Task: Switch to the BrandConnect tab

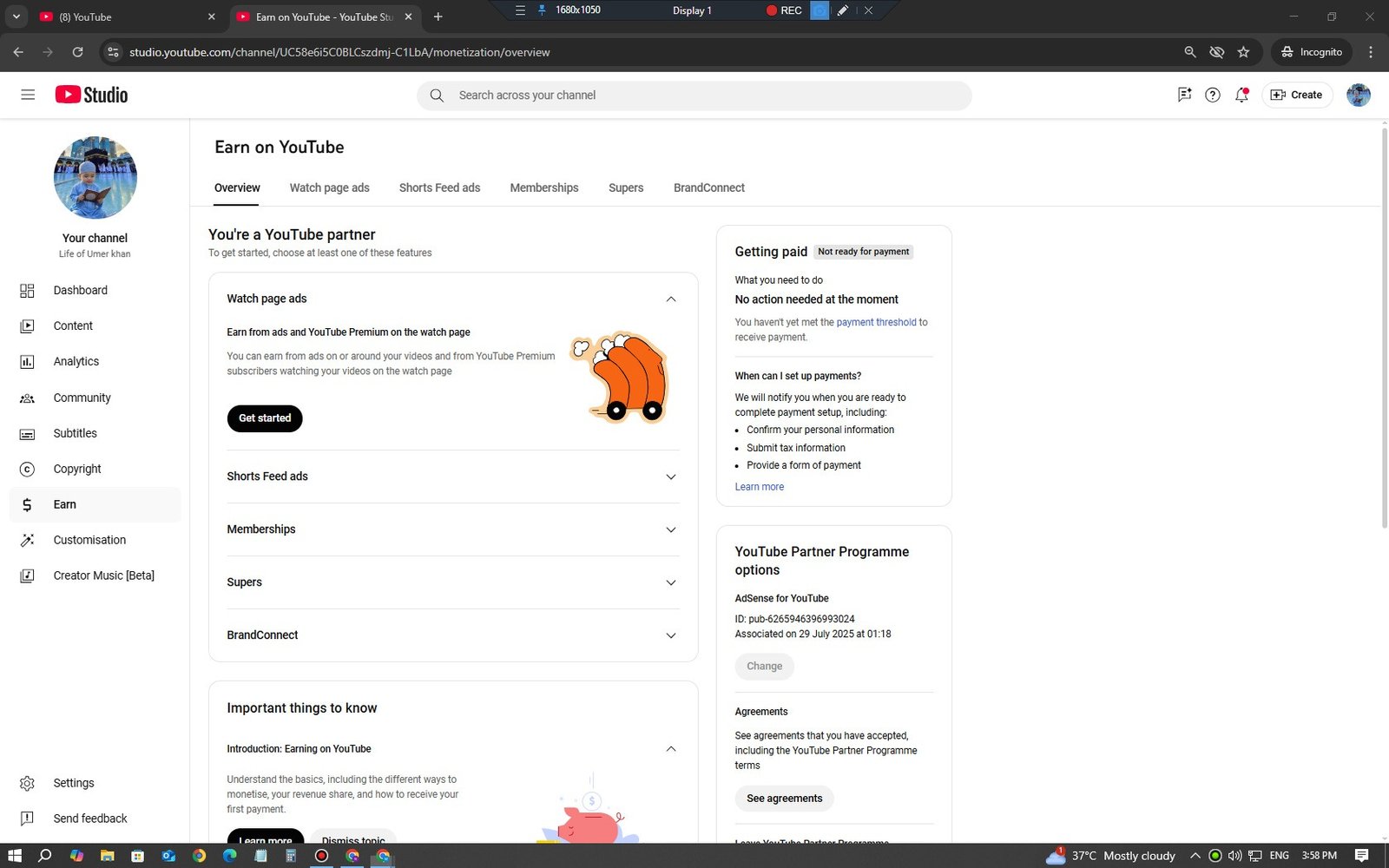Action: click(x=709, y=187)
